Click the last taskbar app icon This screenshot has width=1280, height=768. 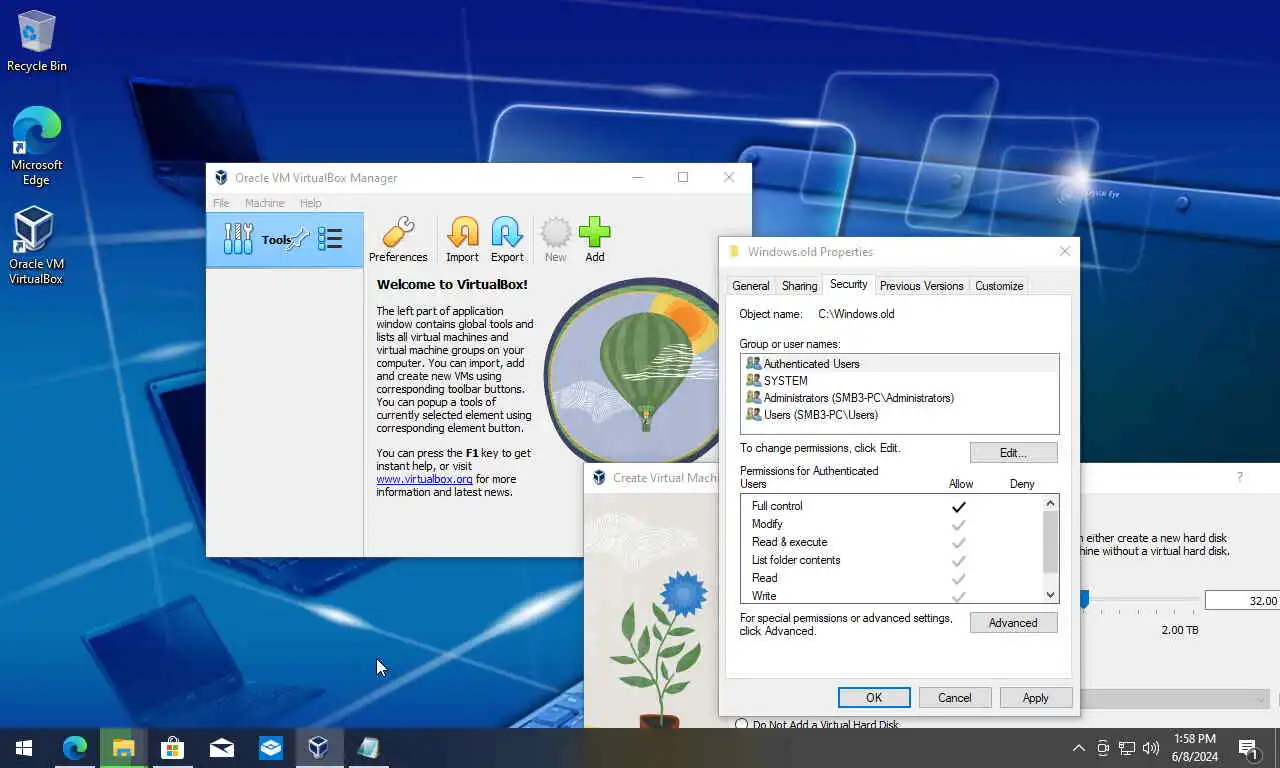pyautogui.click(x=367, y=748)
